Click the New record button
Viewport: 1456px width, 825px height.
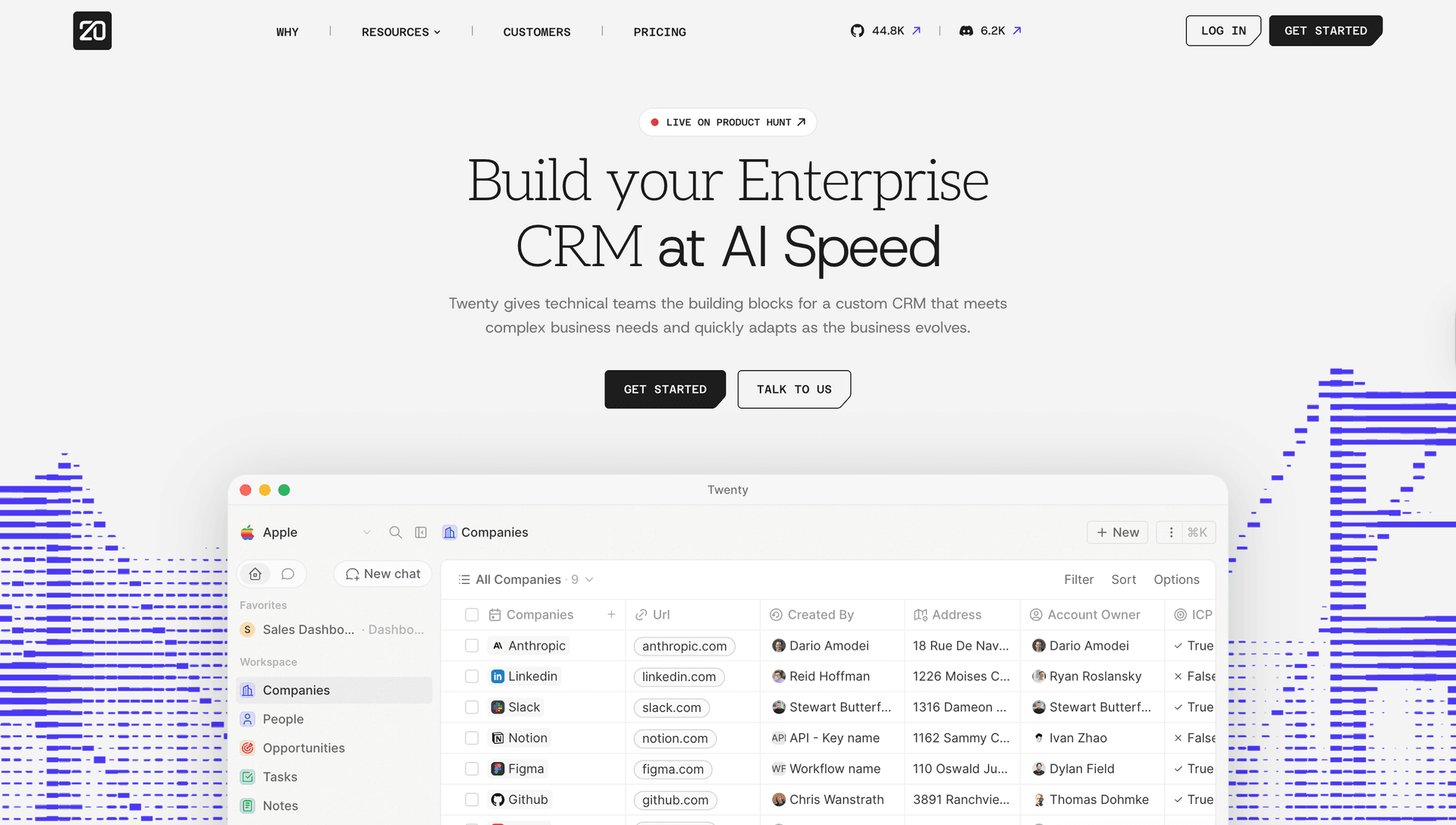coord(1118,532)
